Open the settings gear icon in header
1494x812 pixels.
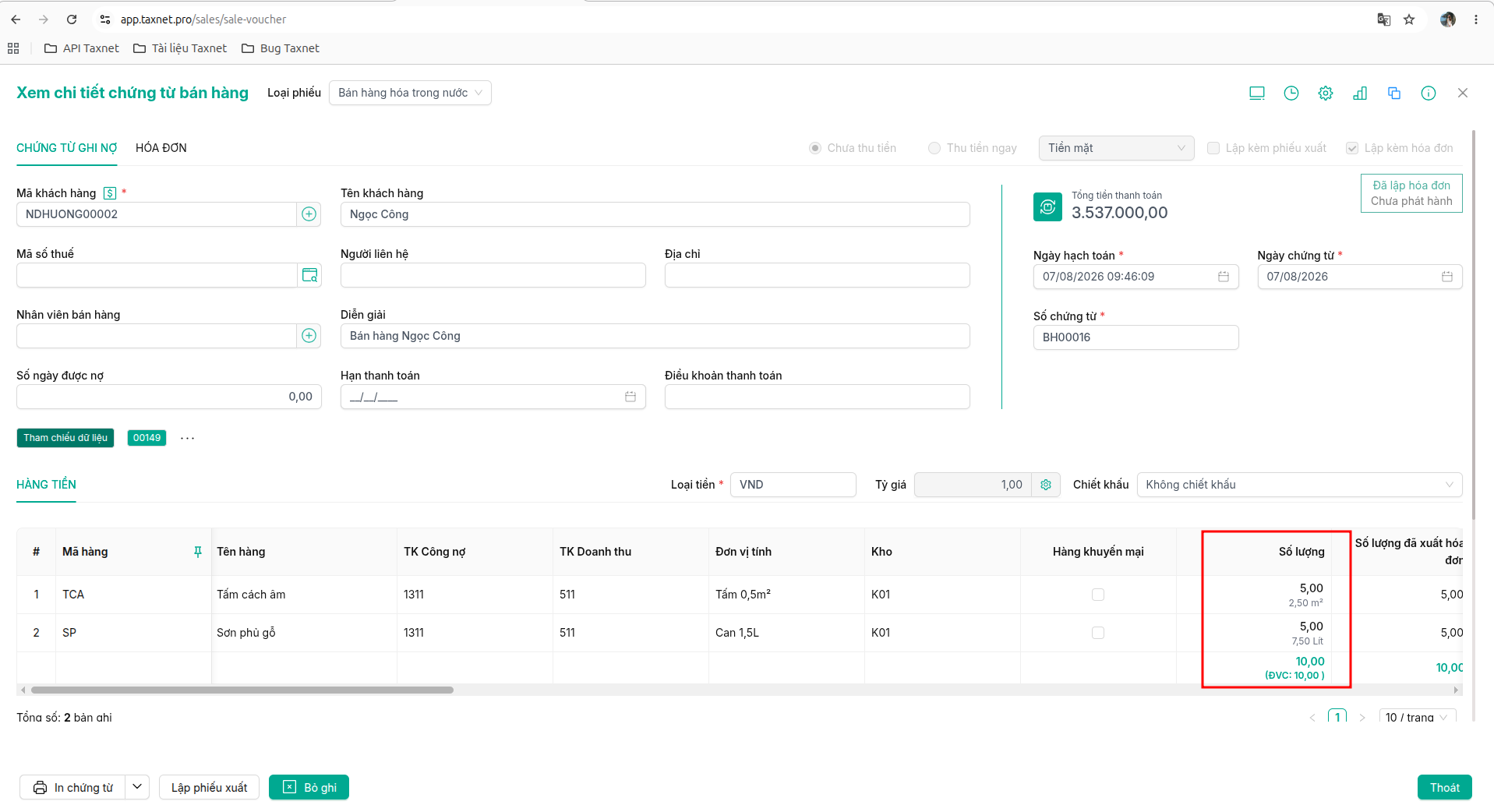pos(1326,94)
